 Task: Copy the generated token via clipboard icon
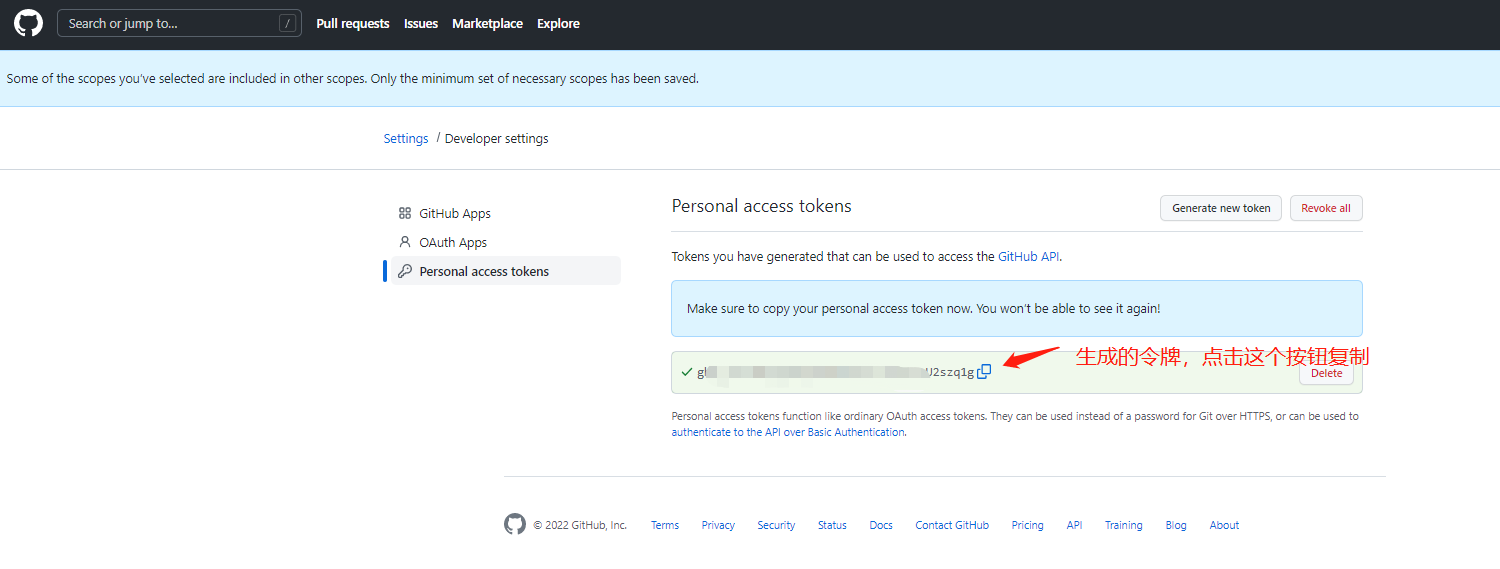pyautogui.click(x=984, y=372)
